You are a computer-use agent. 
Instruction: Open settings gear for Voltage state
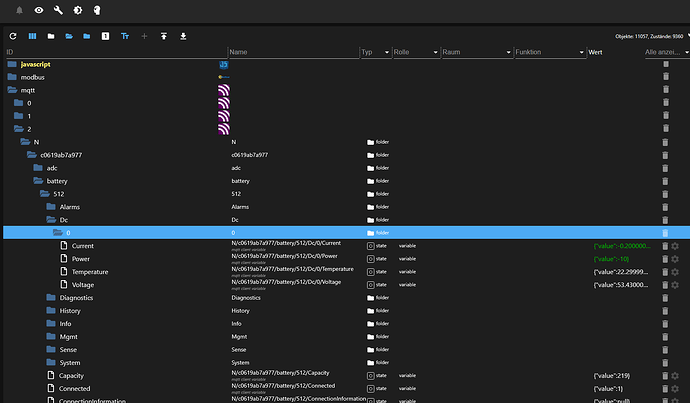click(675, 285)
